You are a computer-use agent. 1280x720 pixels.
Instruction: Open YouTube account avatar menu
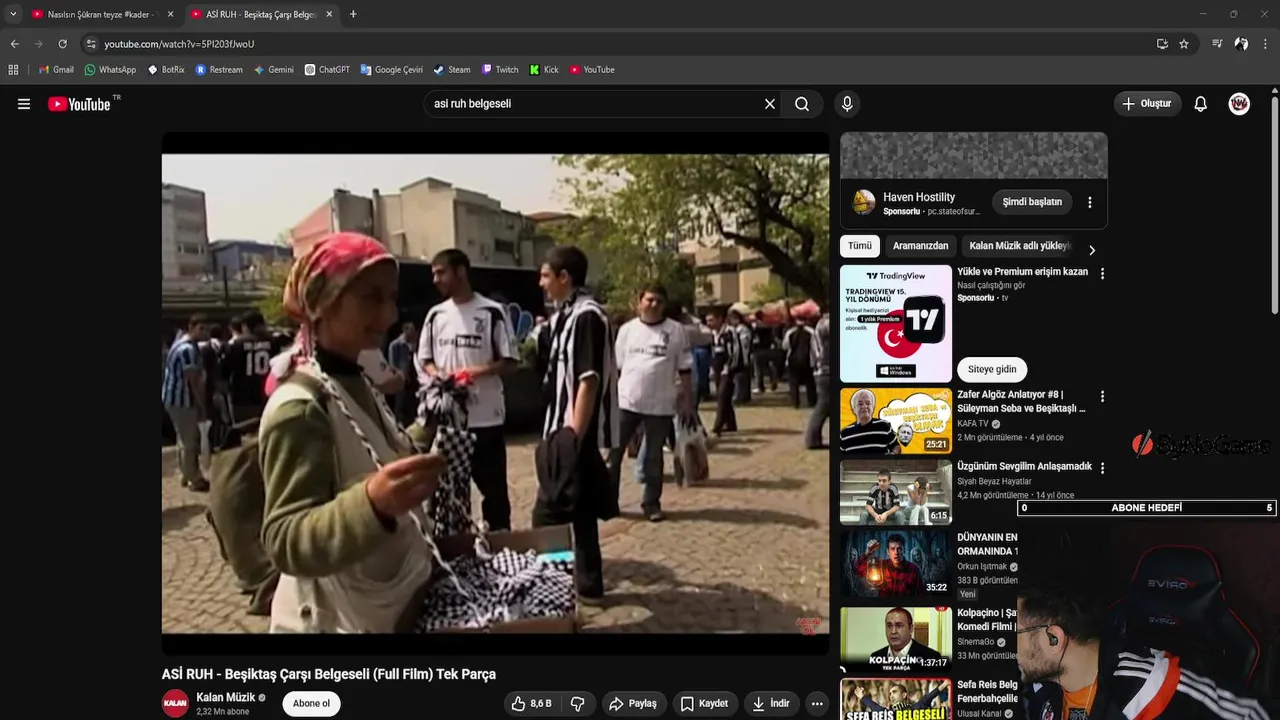coord(1239,104)
